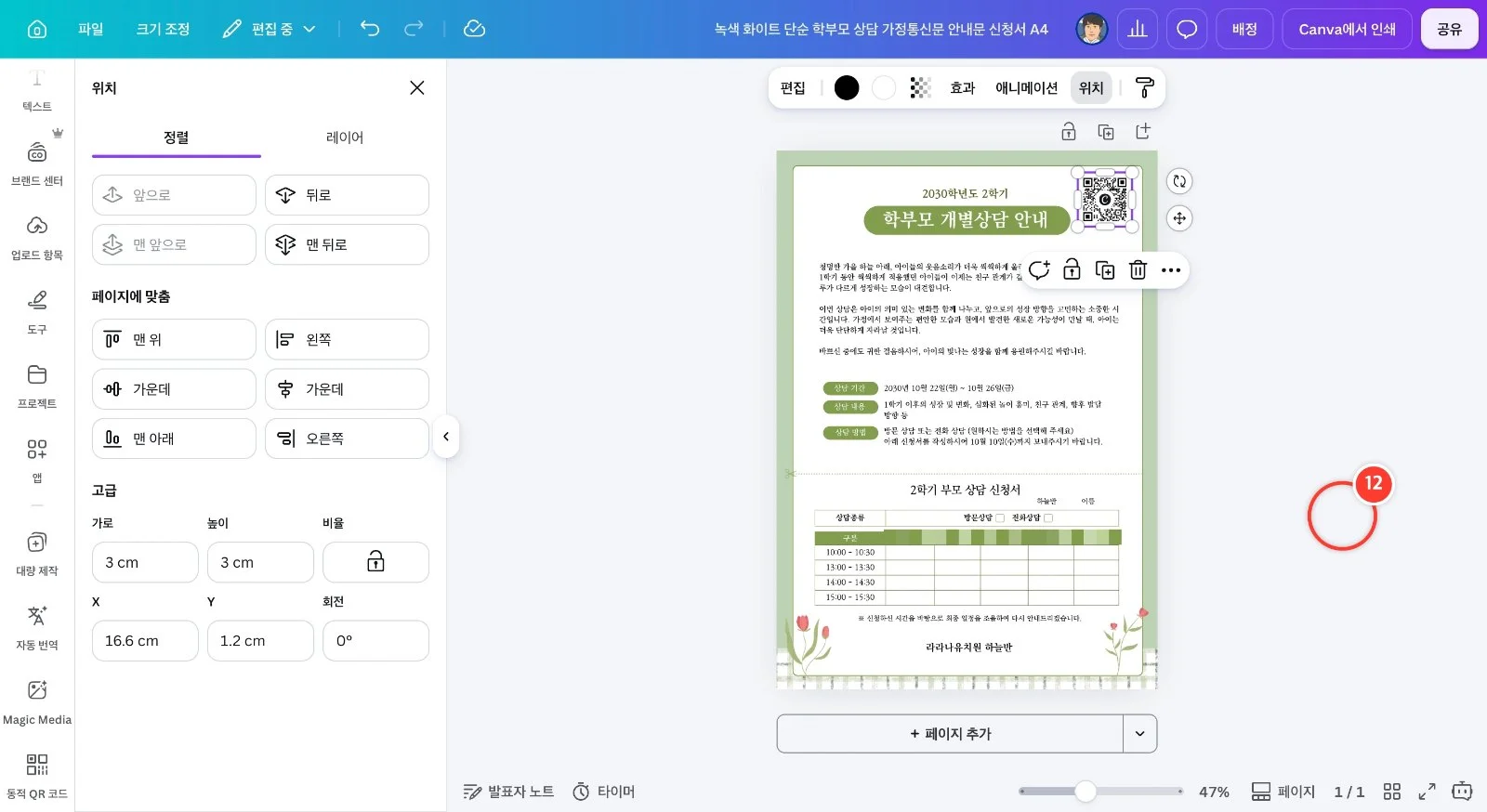
Task: Lock element in floating toolbar
Action: [x=1072, y=270]
